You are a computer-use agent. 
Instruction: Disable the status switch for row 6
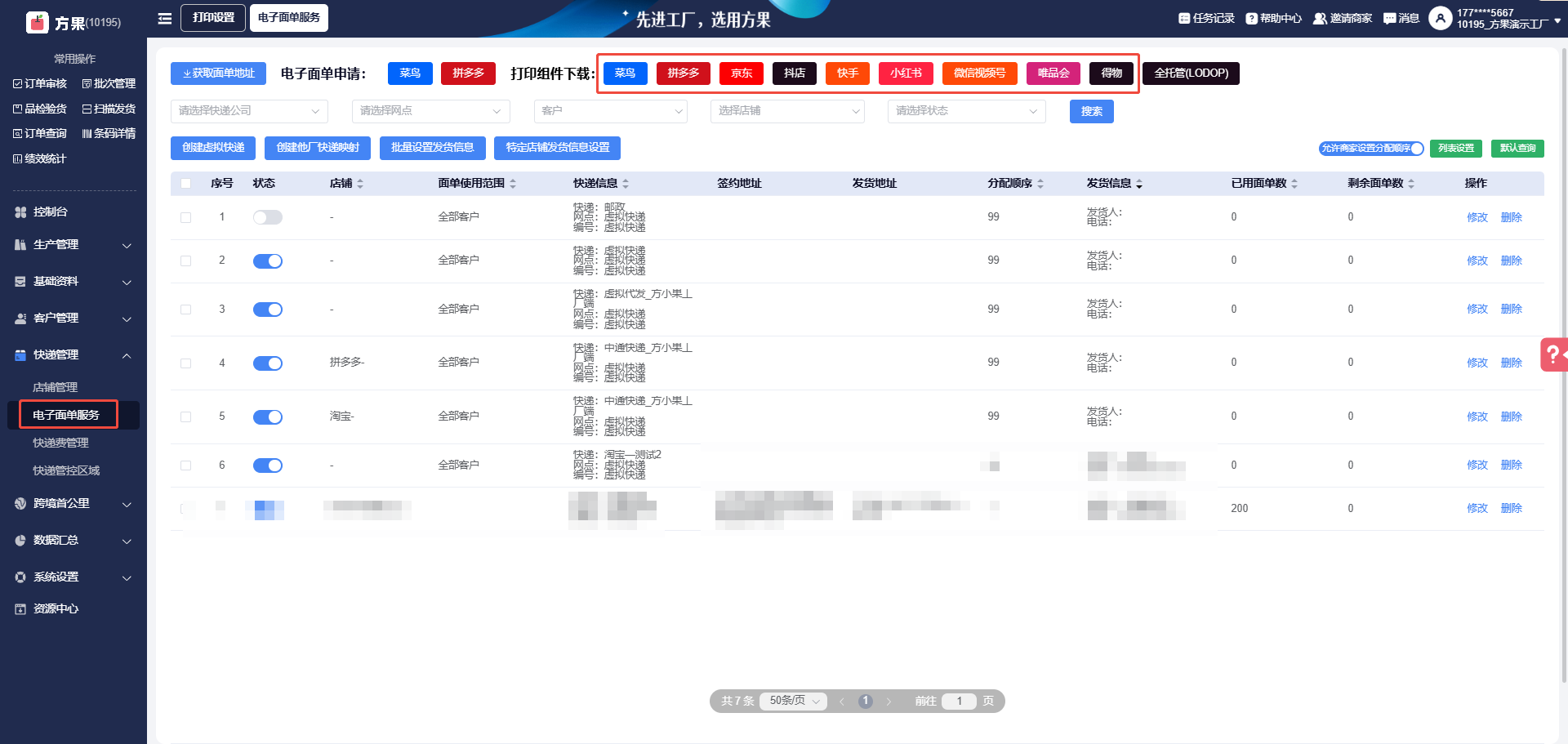(x=268, y=466)
